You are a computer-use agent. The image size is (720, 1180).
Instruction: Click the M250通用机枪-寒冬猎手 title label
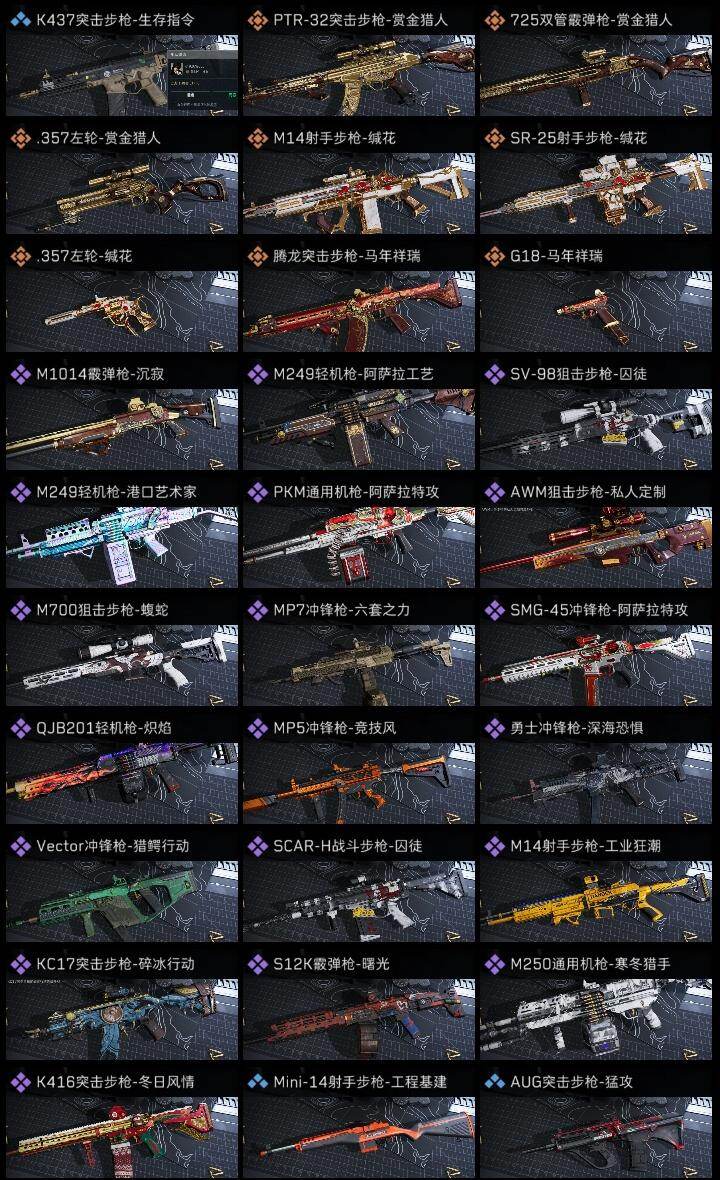tap(590, 964)
